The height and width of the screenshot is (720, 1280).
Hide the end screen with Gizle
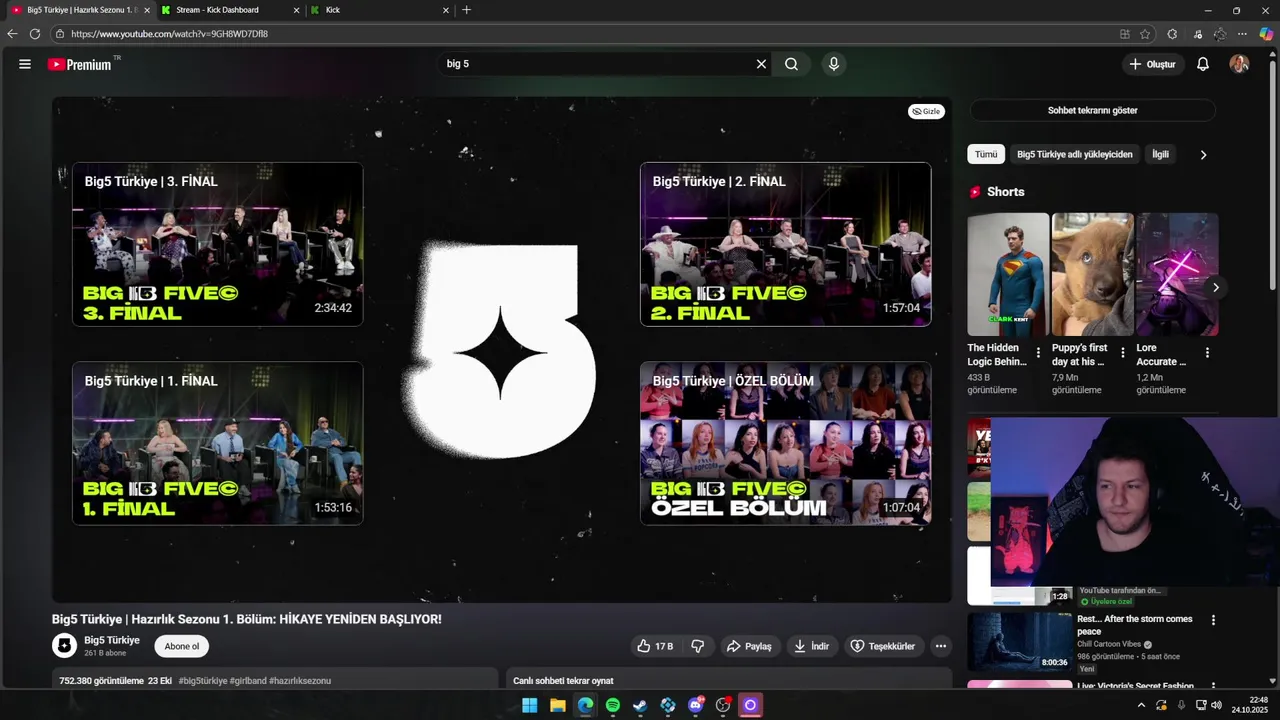(926, 111)
